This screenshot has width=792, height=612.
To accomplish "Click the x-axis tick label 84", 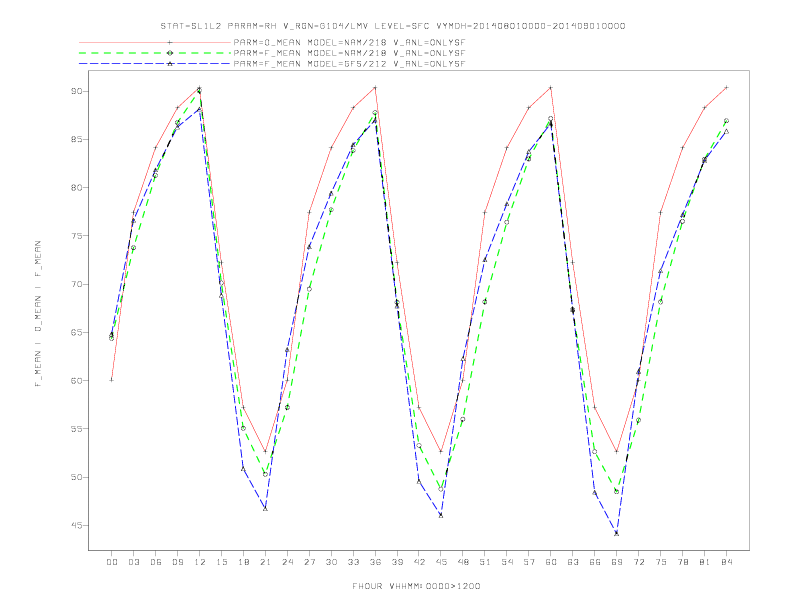I will pos(727,562).
